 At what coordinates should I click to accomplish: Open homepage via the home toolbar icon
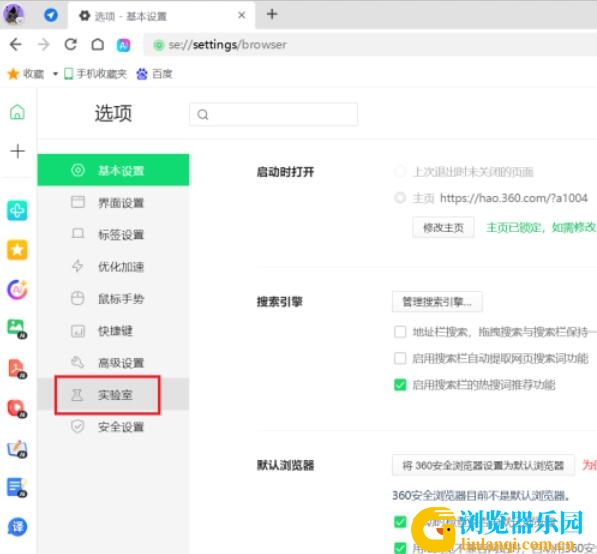point(97,45)
